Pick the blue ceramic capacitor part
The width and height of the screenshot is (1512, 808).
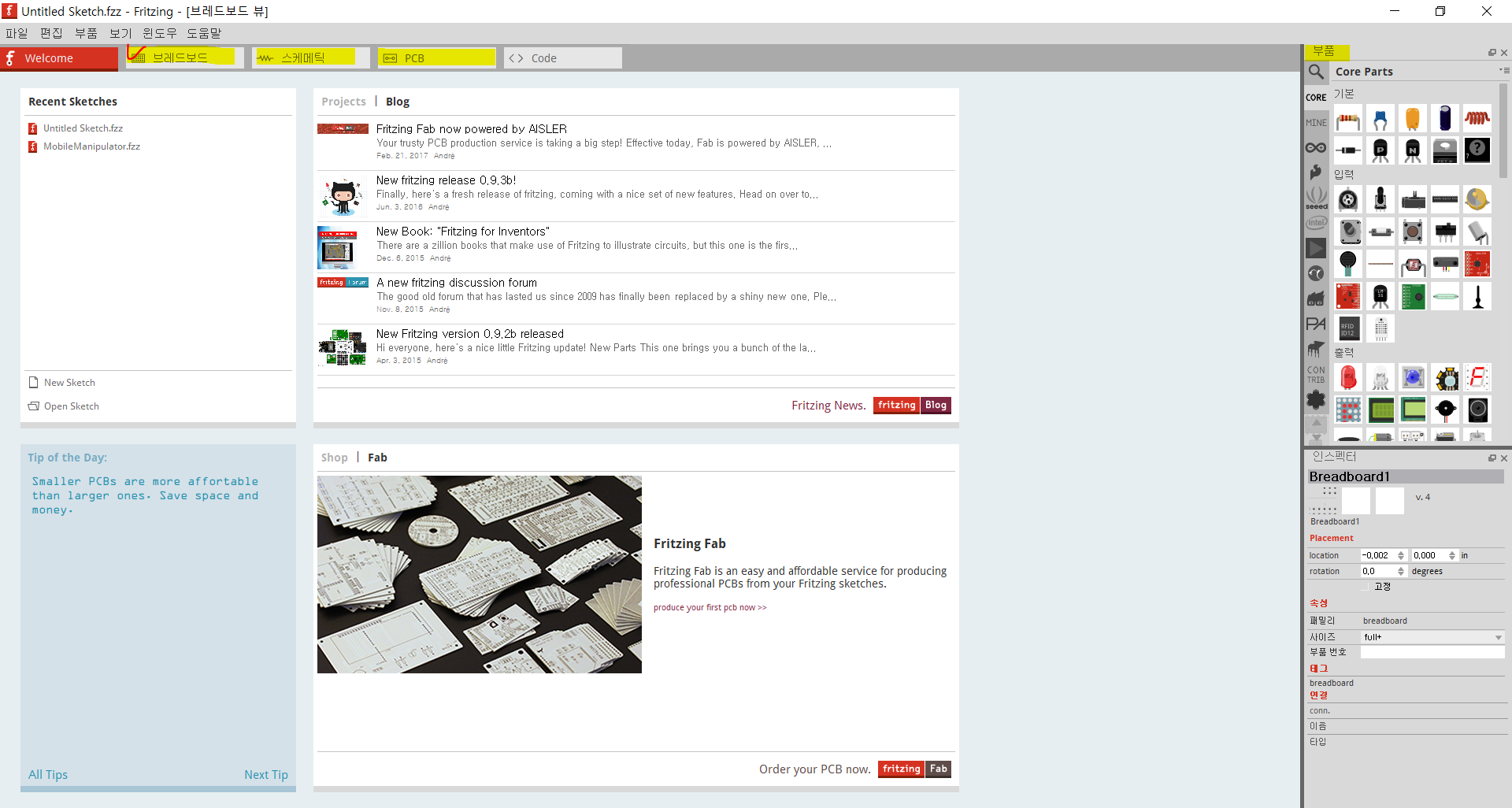click(x=1380, y=120)
